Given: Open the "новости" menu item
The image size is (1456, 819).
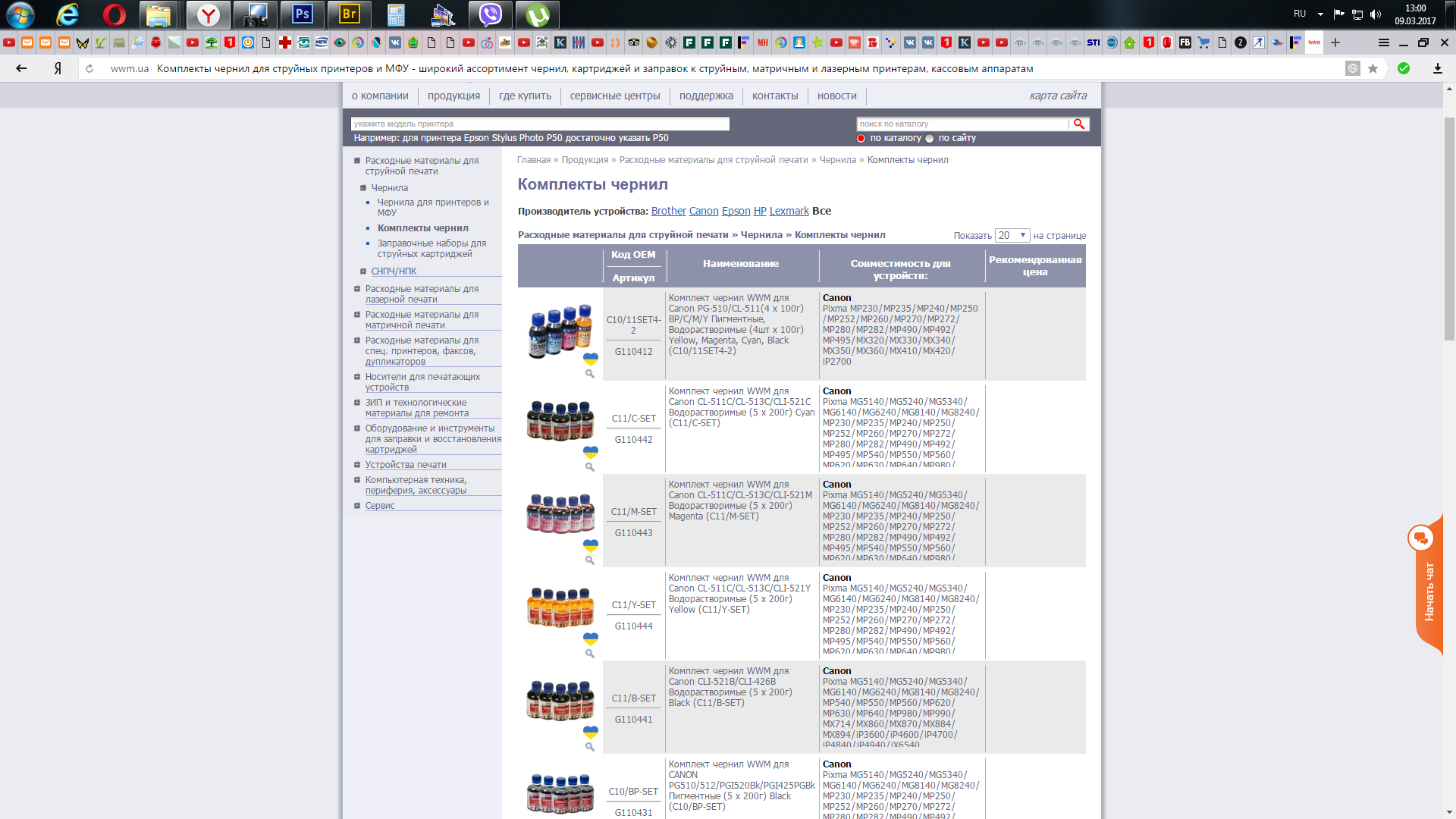Looking at the screenshot, I should pos(836,96).
